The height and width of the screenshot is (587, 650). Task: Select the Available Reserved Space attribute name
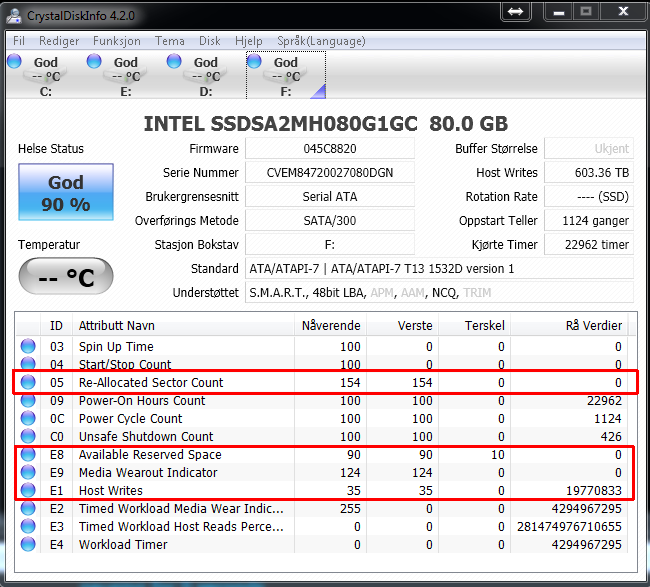[150, 454]
